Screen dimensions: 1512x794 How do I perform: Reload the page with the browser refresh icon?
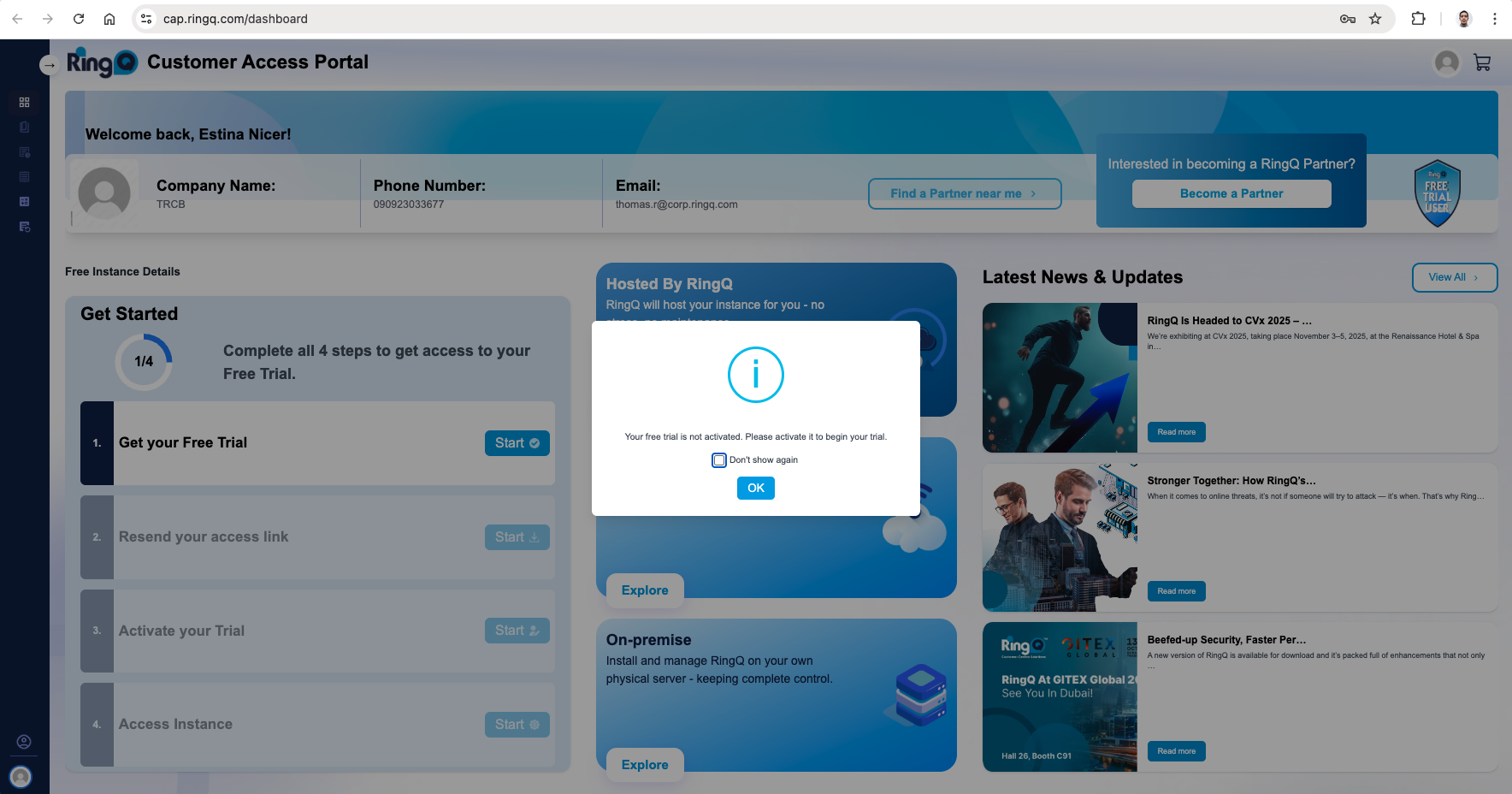[x=79, y=19]
